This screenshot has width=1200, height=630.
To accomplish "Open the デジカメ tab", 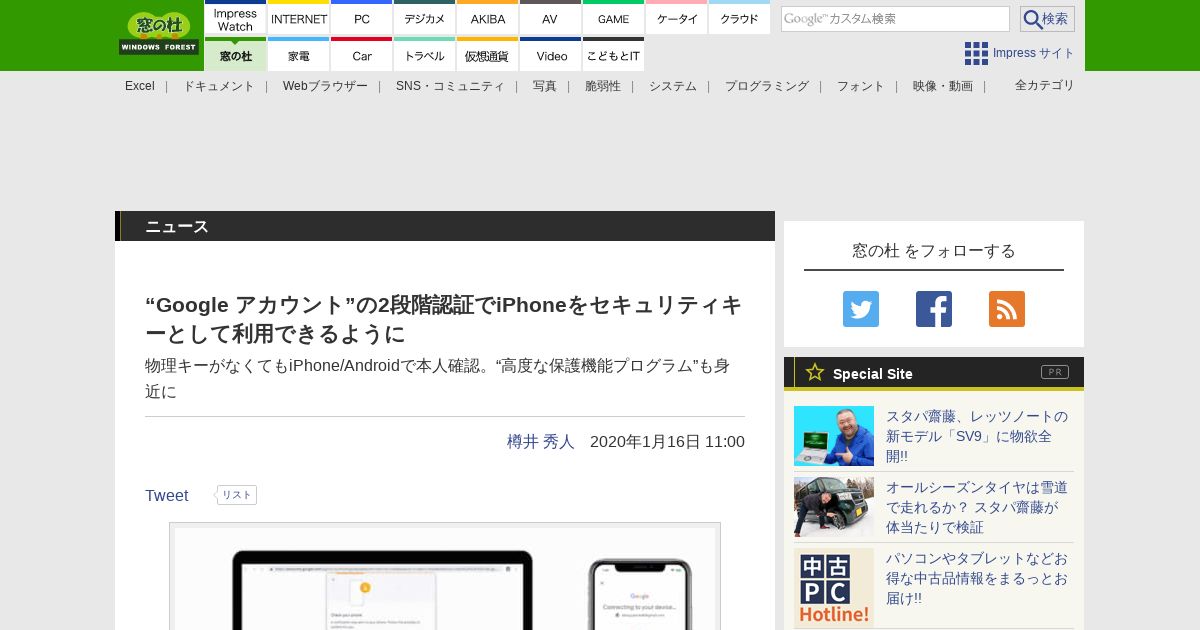I will coord(425,19).
